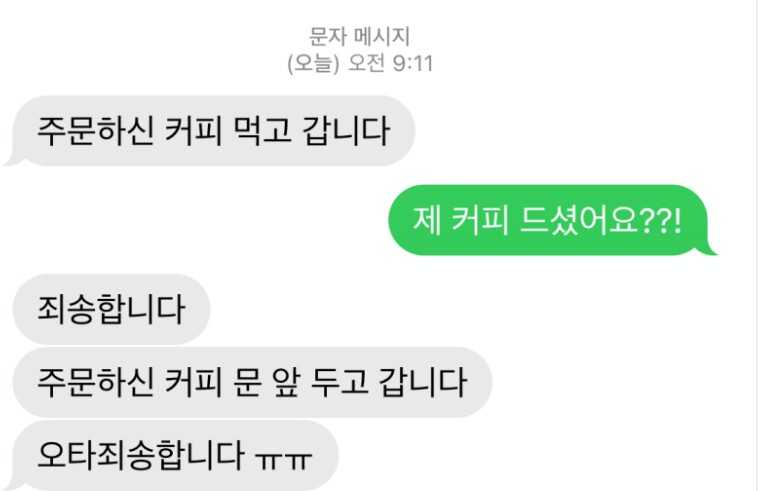Click the '(오늘) 오전 9:11' timestamp
Viewport: 760px width, 491px height.
tap(360, 63)
